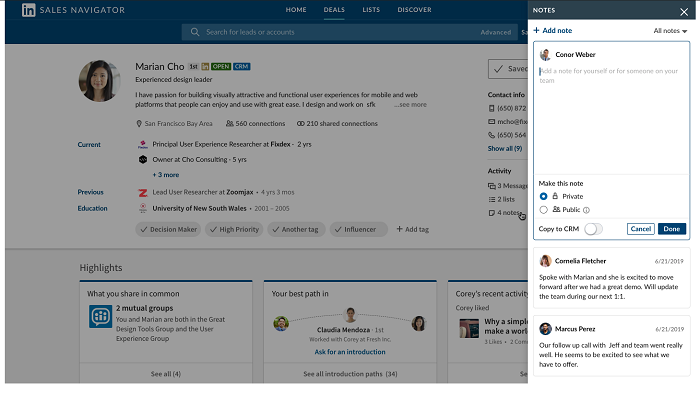The image size is (700, 394).
Task: Toggle the Influencer tag
Action: click(359, 229)
